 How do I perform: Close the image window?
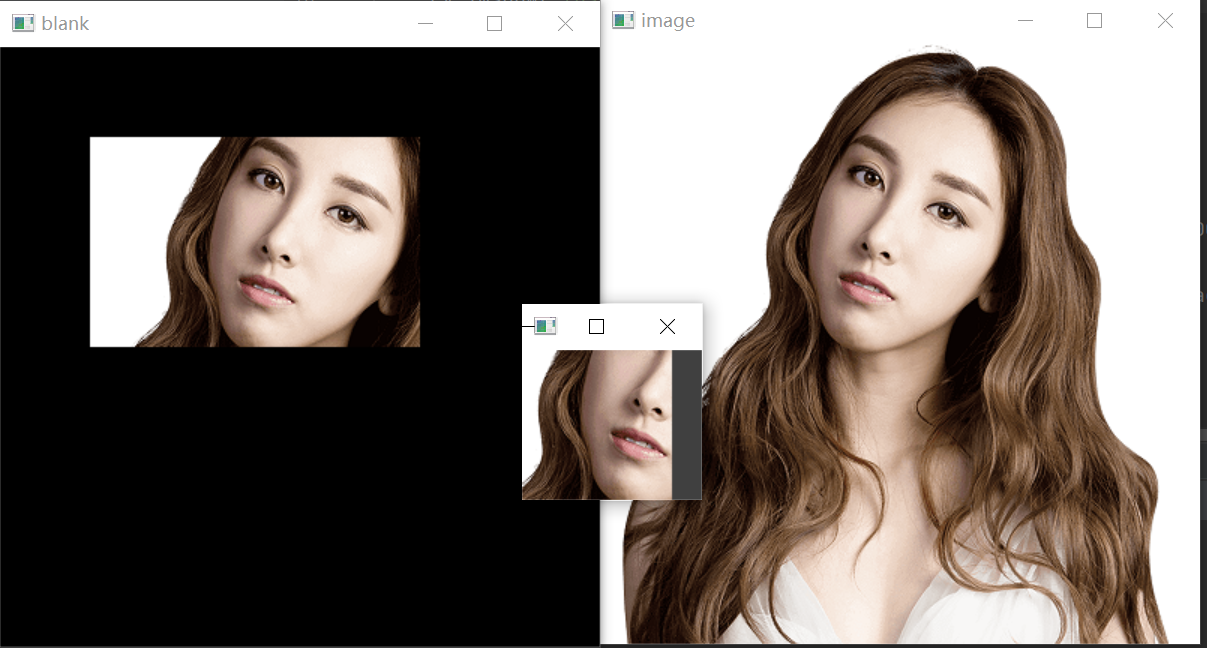1165,20
